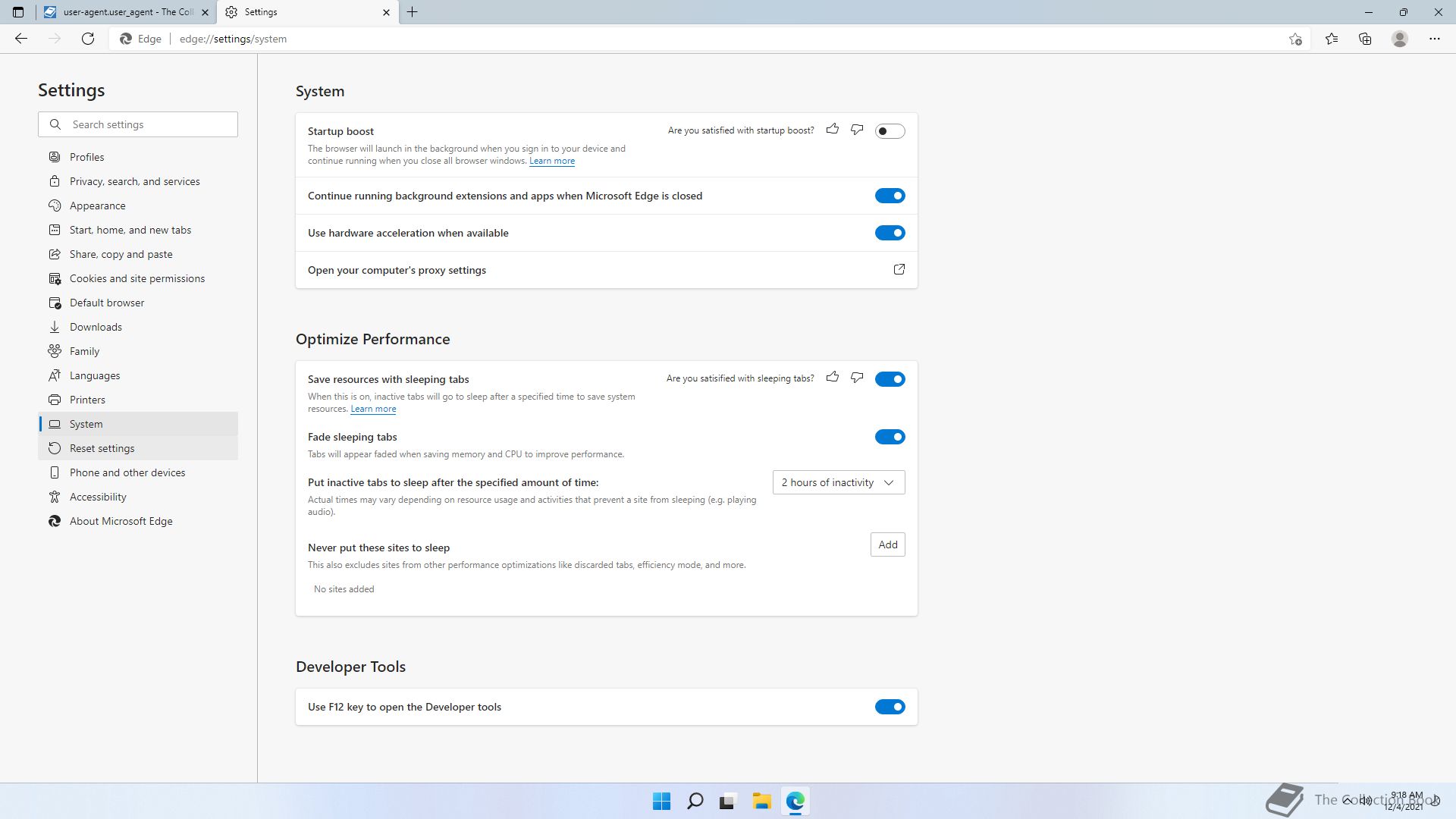The image size is (1456, 819).
Task: Expand the 2 hours of inactivity dropdown
Action: pyautogui.click(x=838, y=482)
